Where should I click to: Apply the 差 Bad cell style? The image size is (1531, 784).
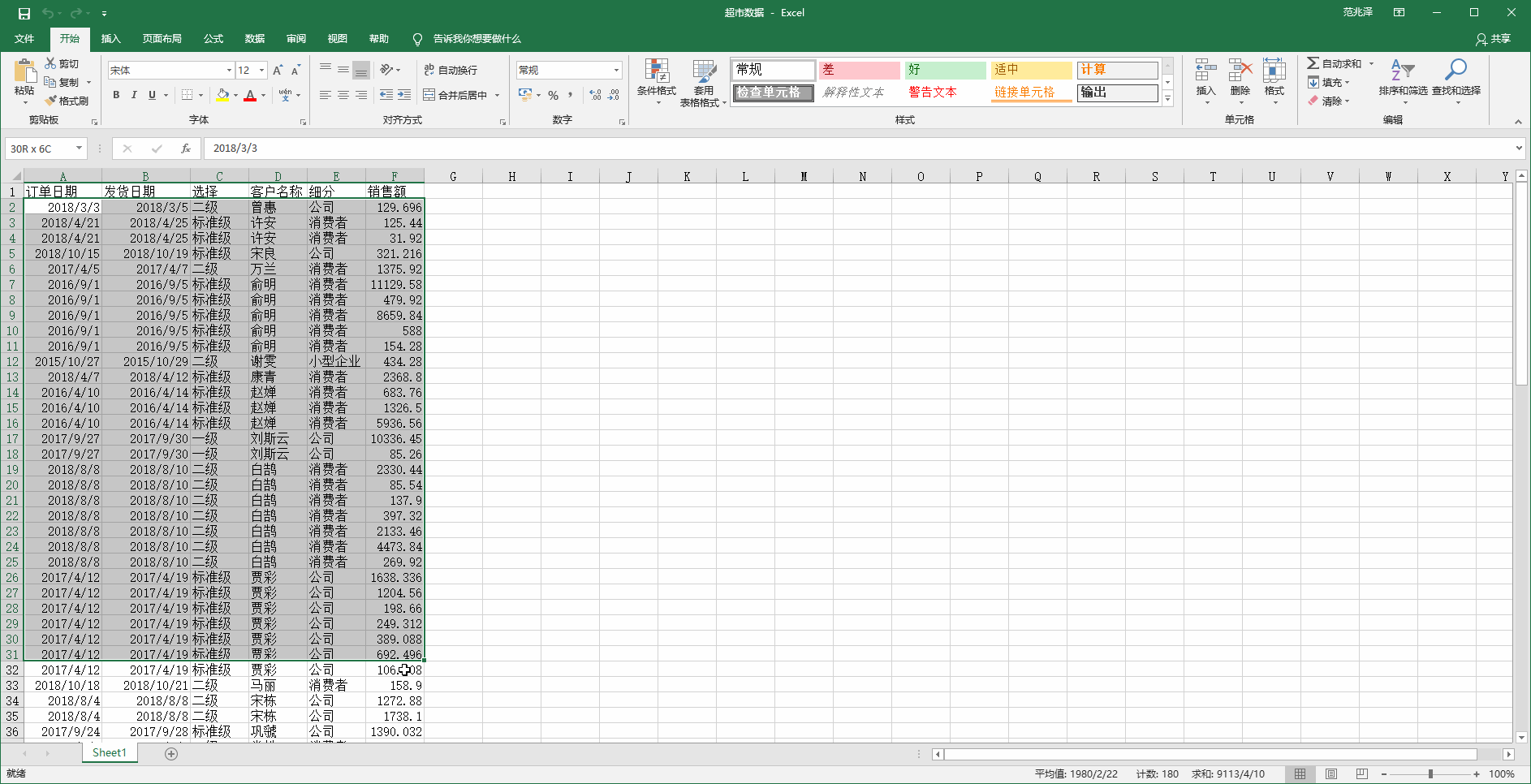pyautogui.click(x=859, y=70)
